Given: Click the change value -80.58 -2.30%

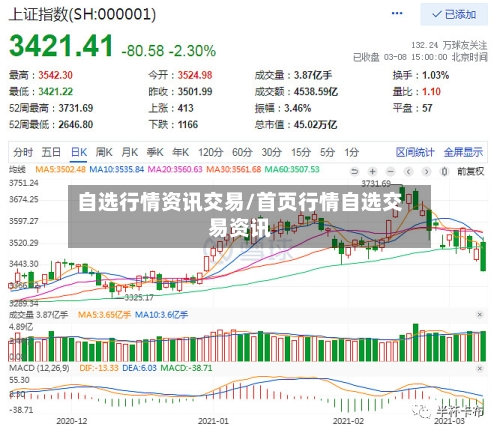Looking at the screenshot, I should (x=169, y=51).
